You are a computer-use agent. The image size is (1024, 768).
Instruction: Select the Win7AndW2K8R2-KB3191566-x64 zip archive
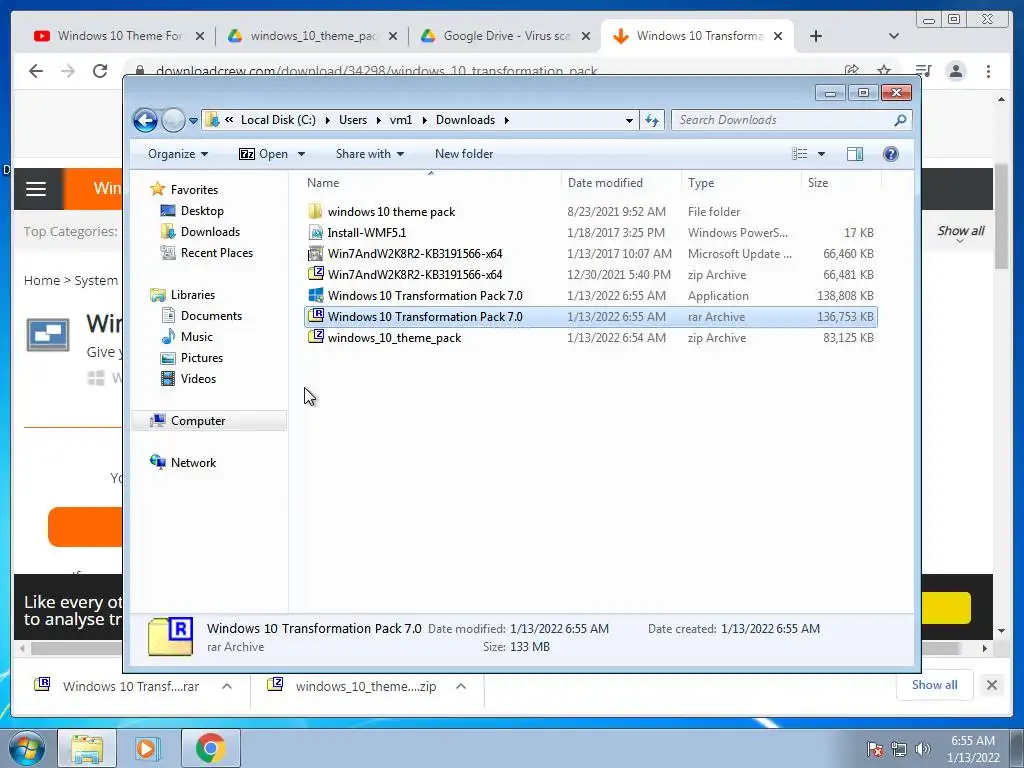pyautogui.click(x=590, y=274)
